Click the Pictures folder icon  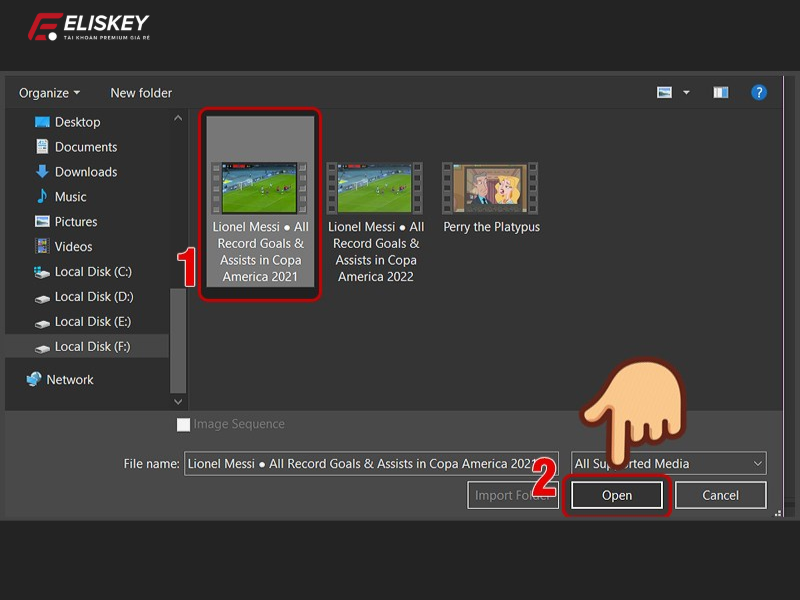(x=42, y=221)
